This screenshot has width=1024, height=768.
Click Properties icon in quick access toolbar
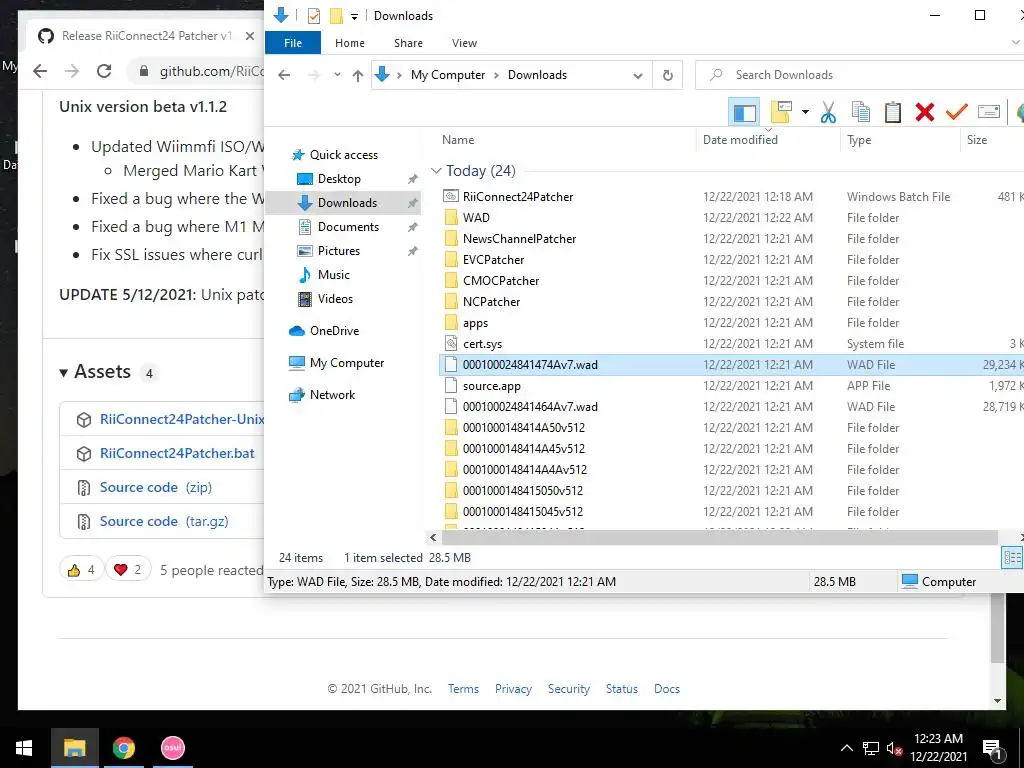point(313,16)
